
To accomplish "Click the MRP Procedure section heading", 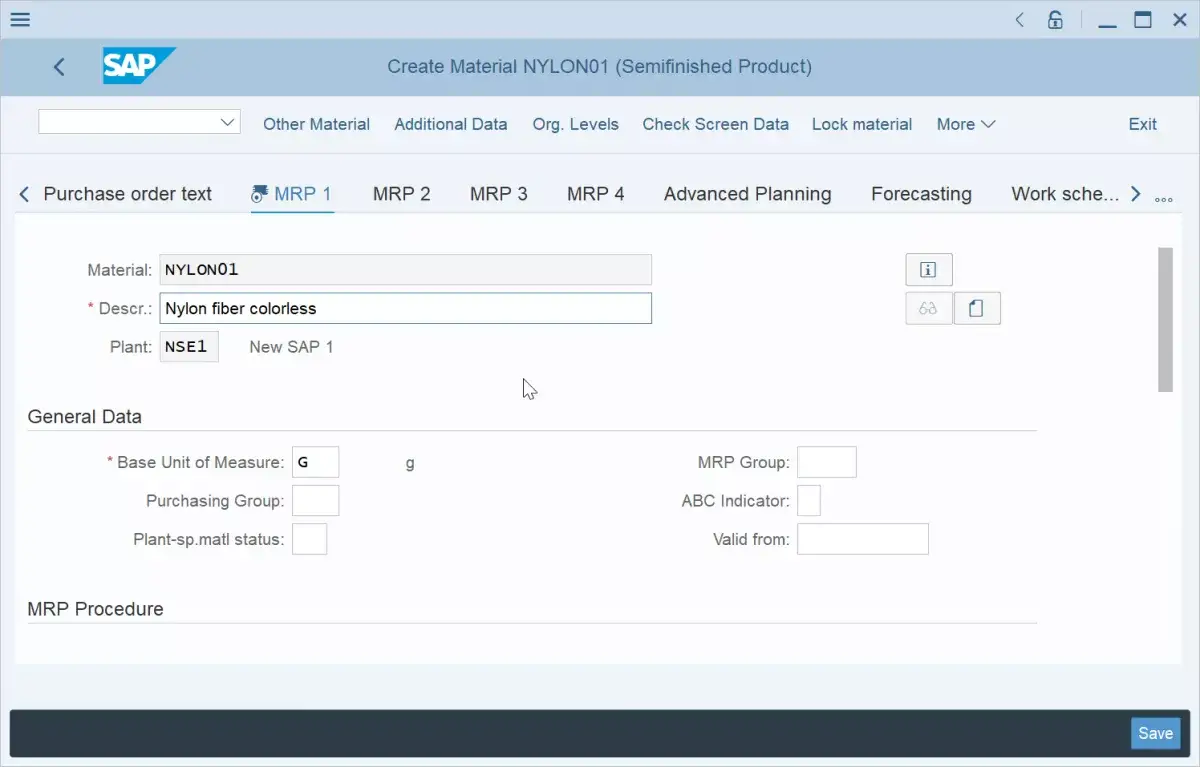I will 95,609.
